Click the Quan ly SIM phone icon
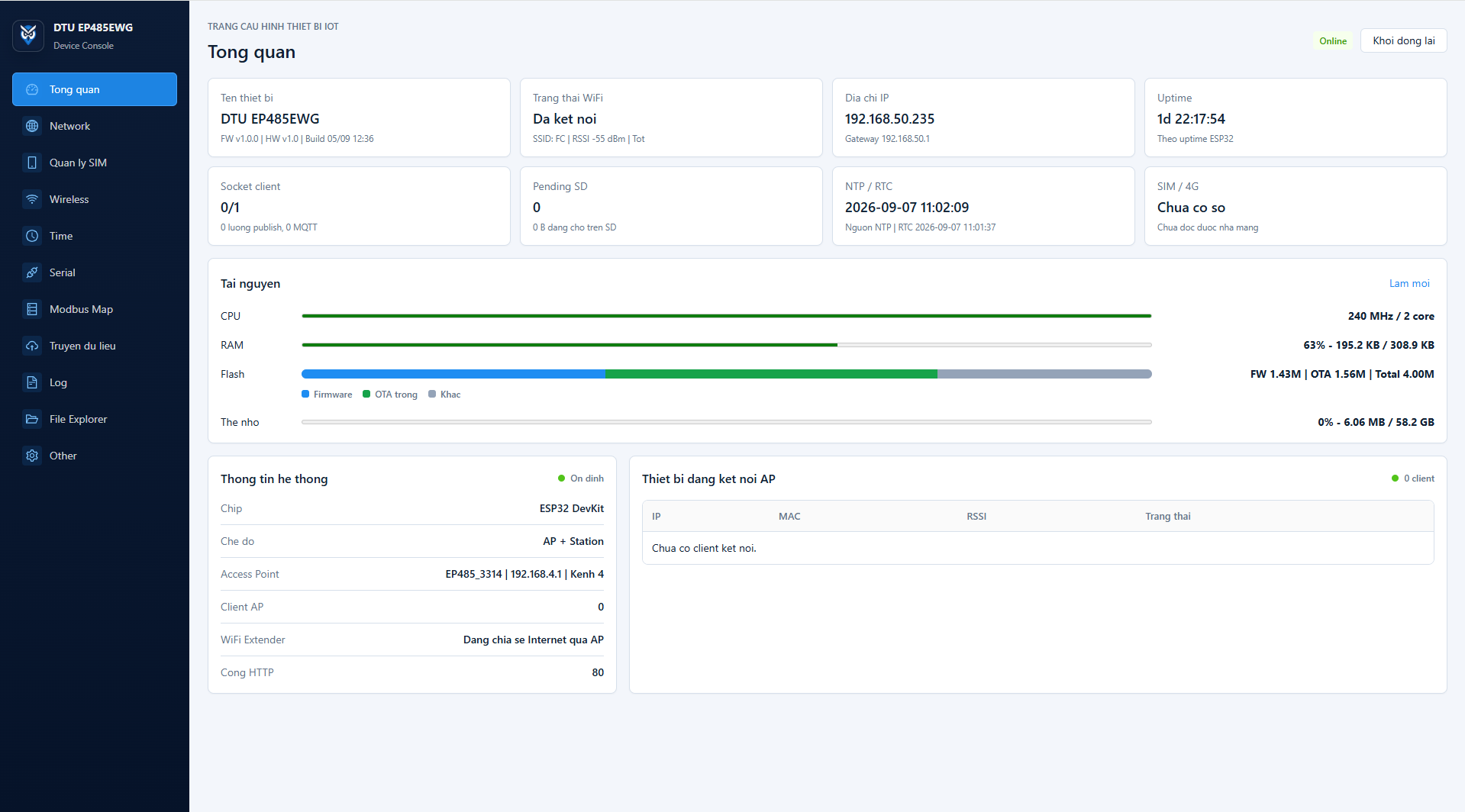Screen dimensions: 1465x812 pyautogui.click(x=32, y=163)
